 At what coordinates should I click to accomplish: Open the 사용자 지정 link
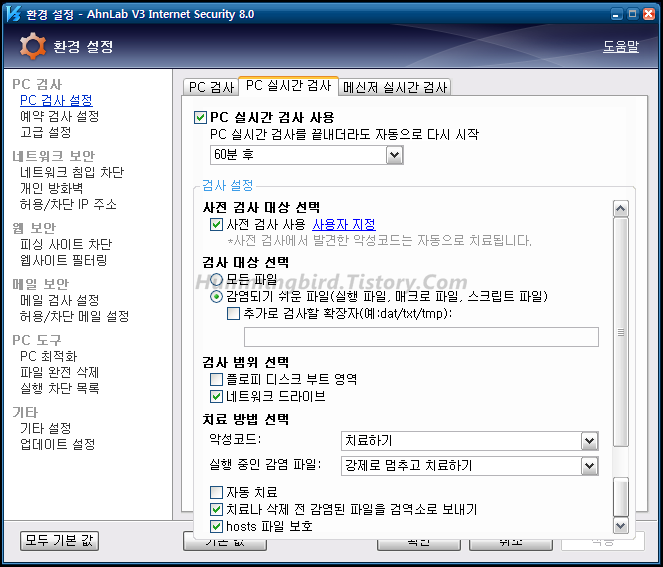[343, 224]
